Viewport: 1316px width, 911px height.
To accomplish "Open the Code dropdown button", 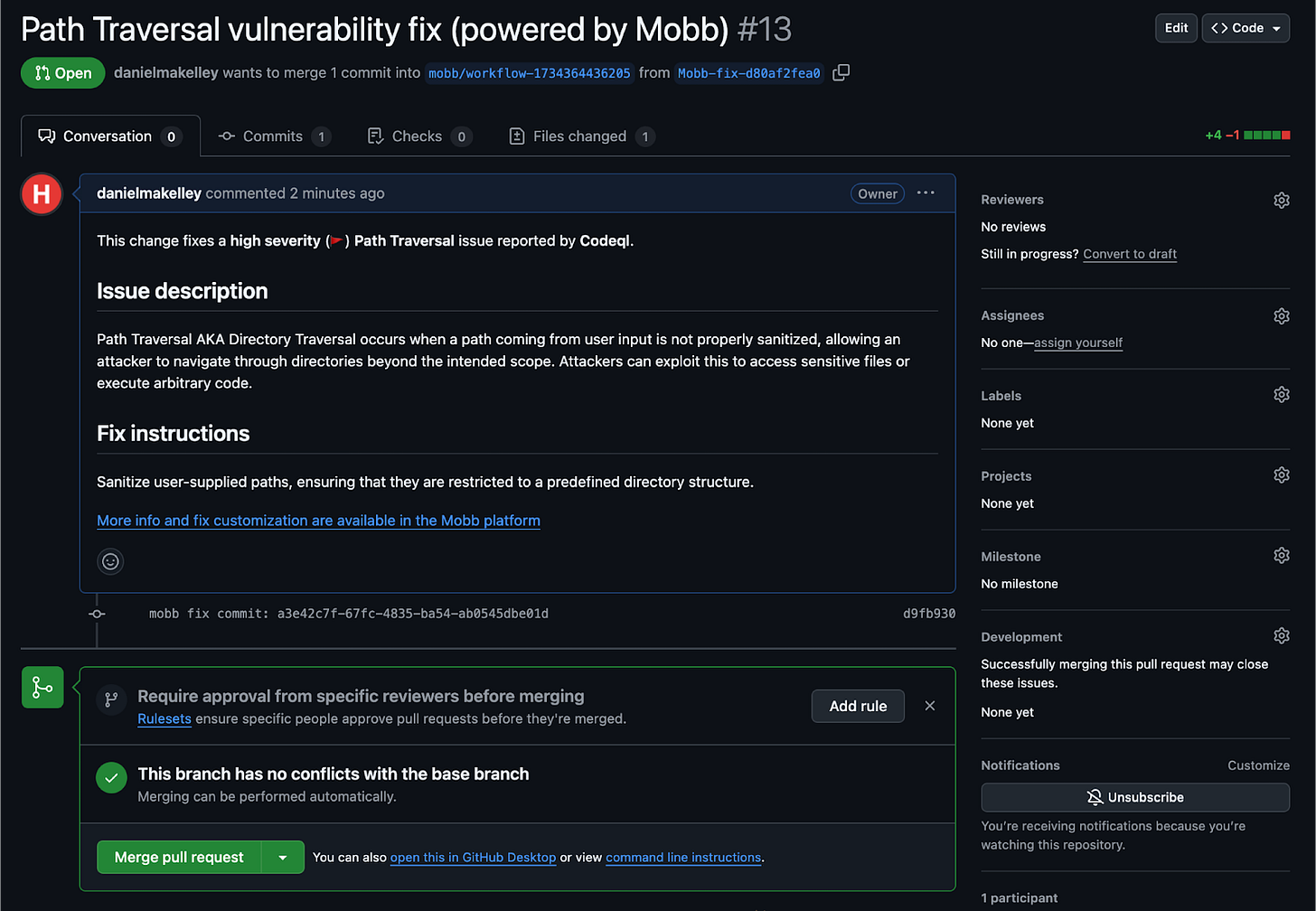I will coord(1245,28).
